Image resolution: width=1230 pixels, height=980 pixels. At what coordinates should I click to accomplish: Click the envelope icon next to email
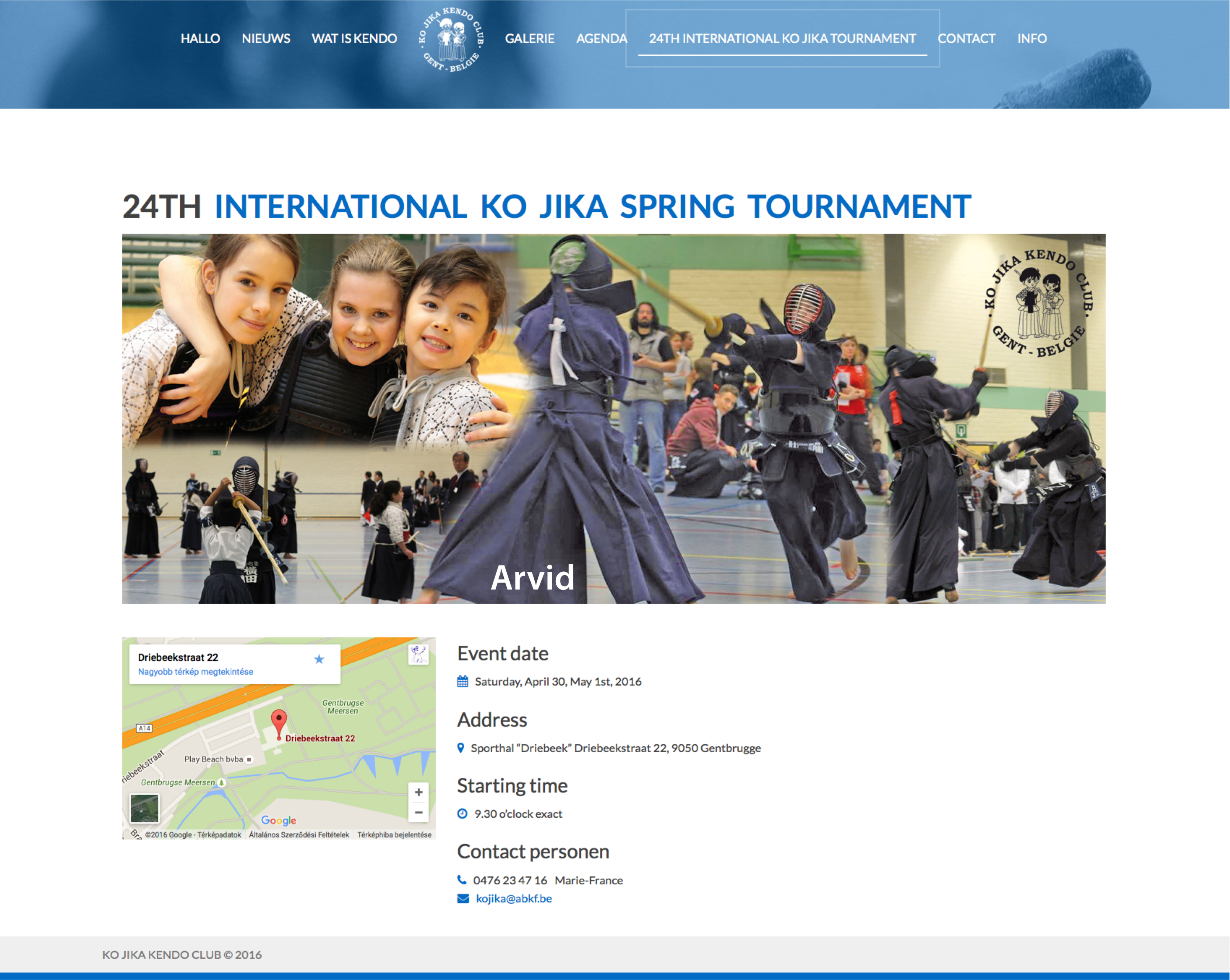(463, 898)
